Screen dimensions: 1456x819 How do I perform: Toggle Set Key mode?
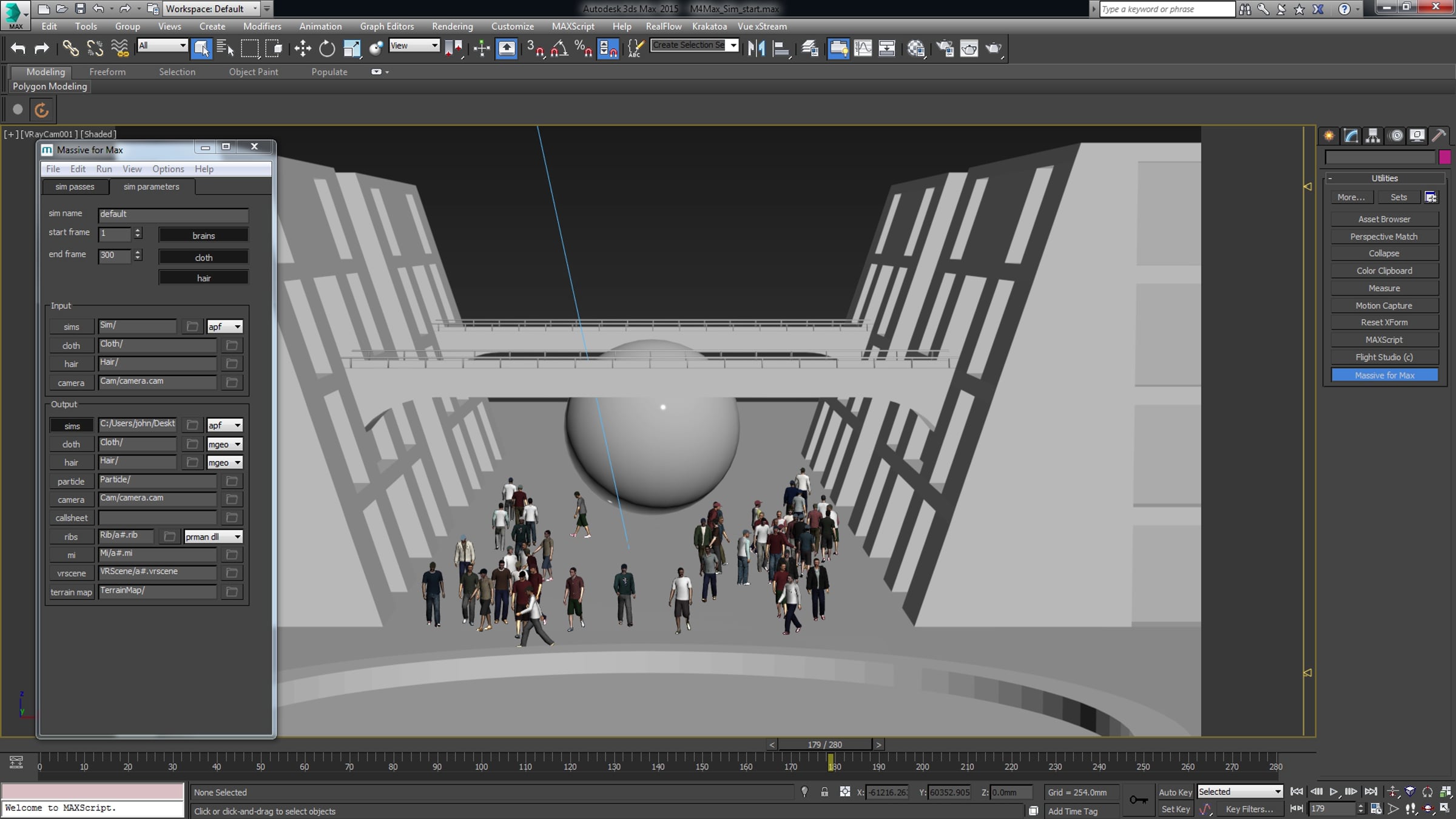[1175, 809]
